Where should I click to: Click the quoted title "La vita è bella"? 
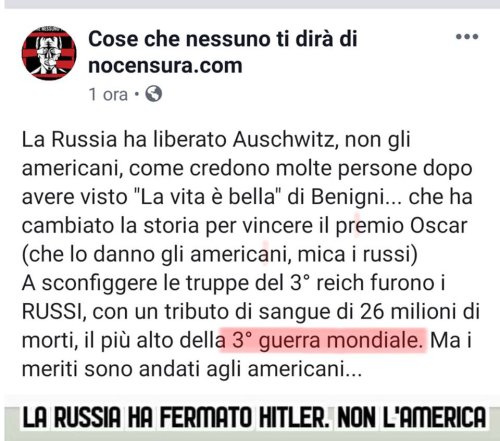(x=208, y=197)
